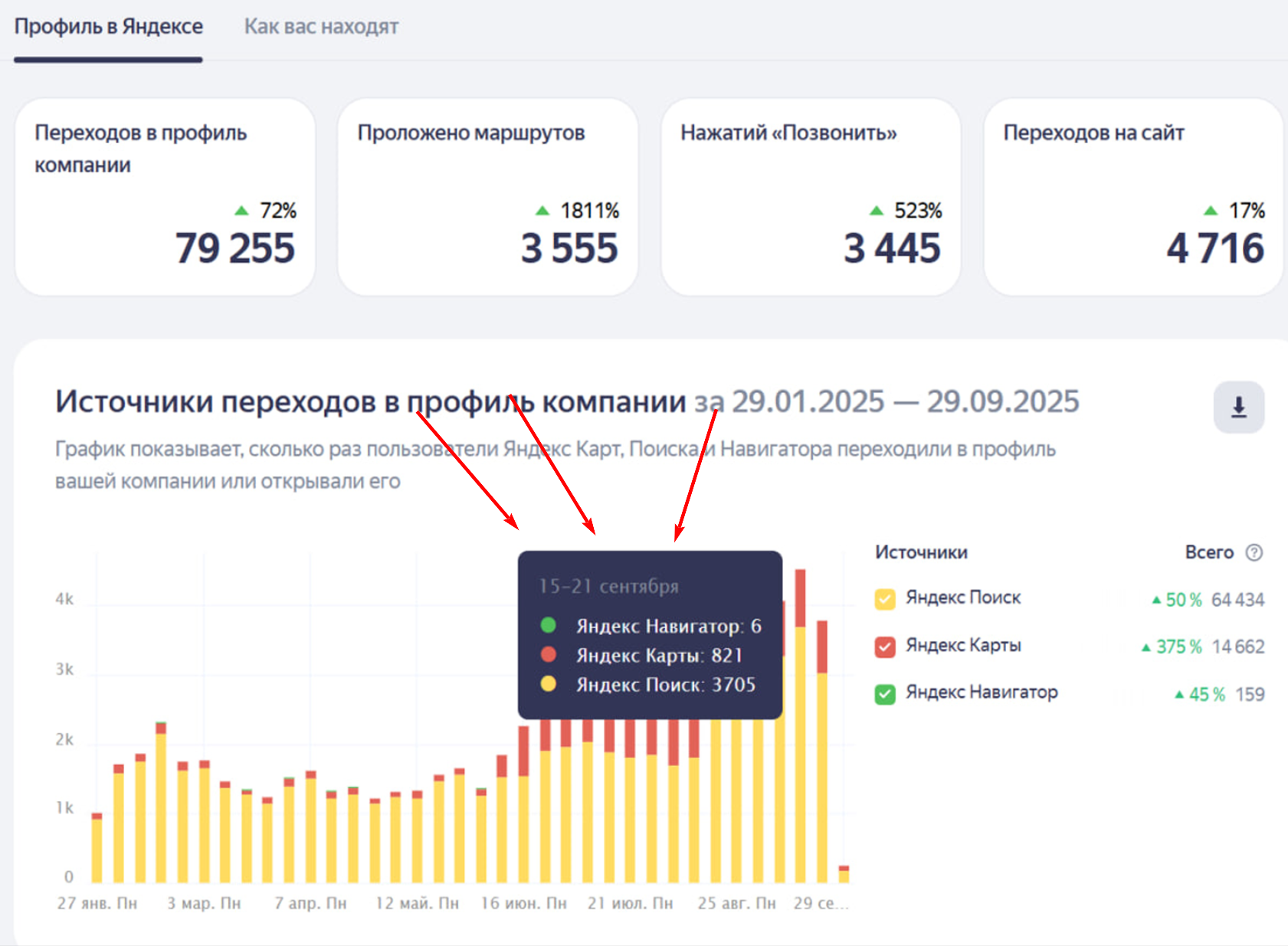1288x946 pixels.
Task: Click the green arrow beside 523%
Action: click(877, 211)
